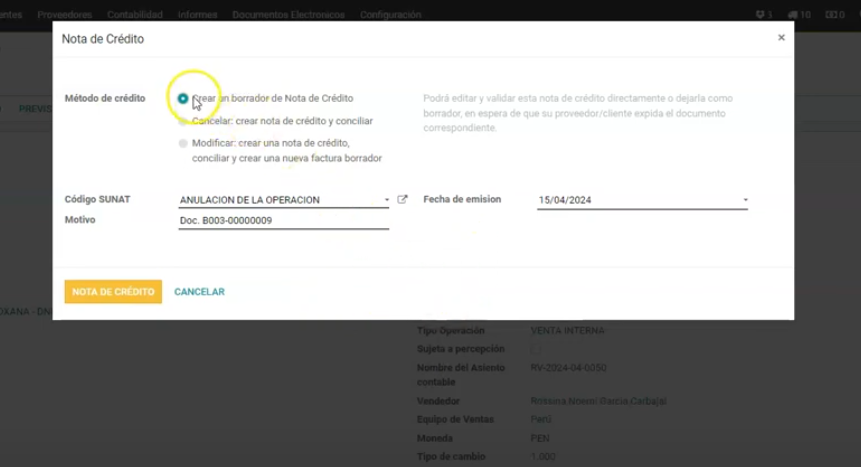Click the CANCELAR button in the dialog
Image resolution: width=861 pixels, height=467 pixels.
tap(199, 292)
